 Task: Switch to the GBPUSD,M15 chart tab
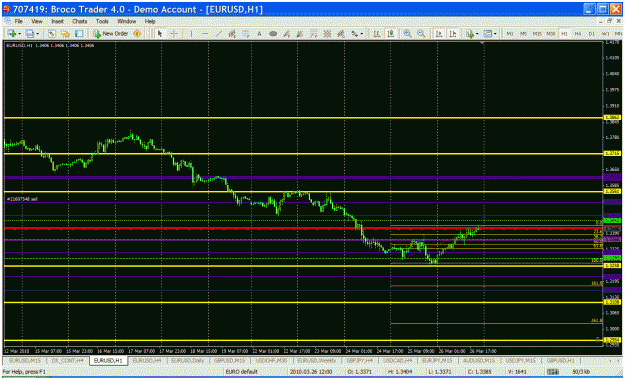229,360
